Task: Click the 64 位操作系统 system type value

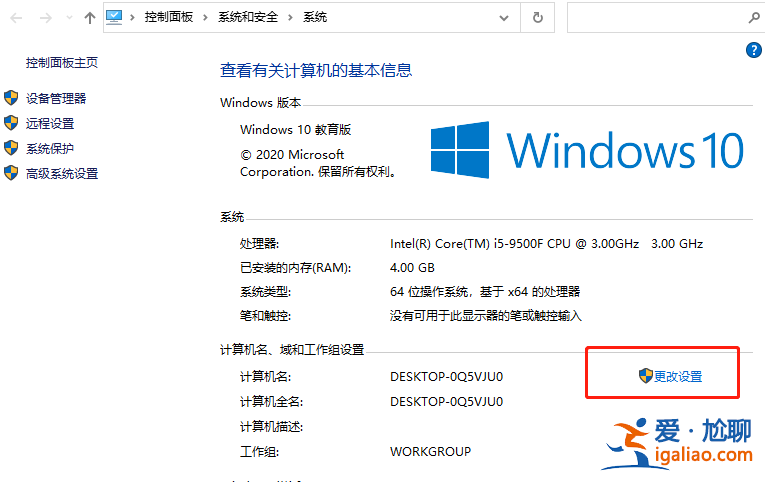Action: tap(485, 292)
